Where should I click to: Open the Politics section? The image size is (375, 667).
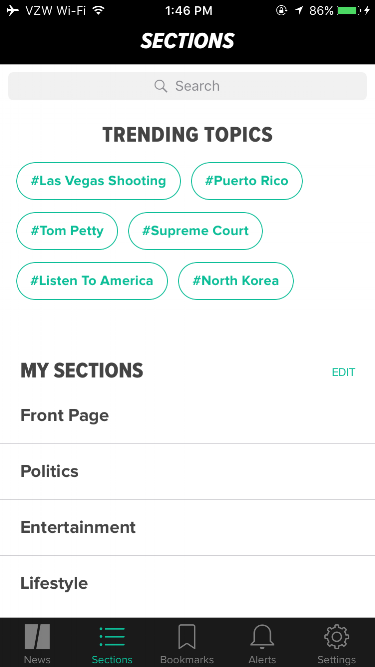[x=188, y=471]
